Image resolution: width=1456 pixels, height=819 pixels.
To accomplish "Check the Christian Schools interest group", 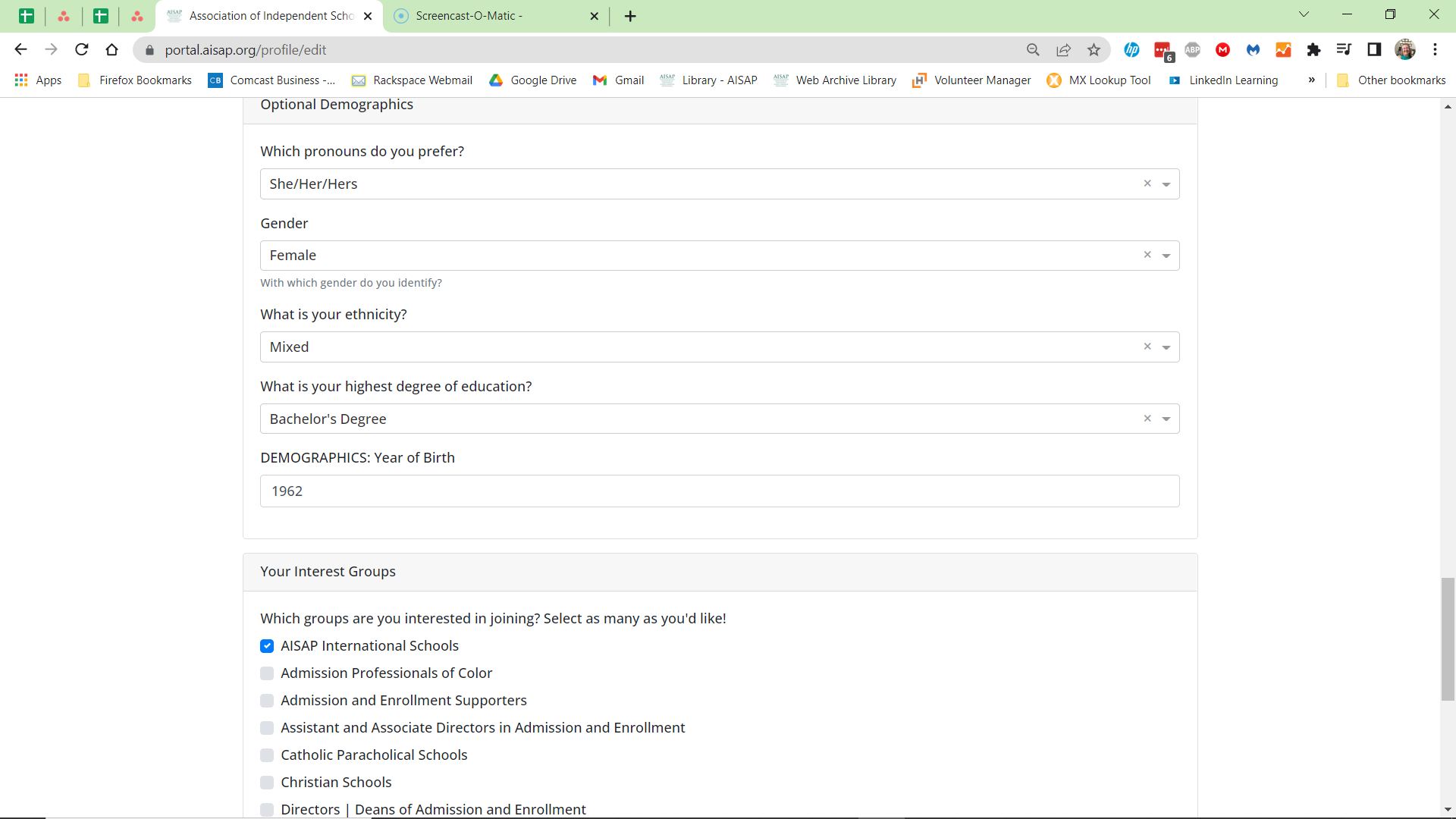I will point(266,783).
